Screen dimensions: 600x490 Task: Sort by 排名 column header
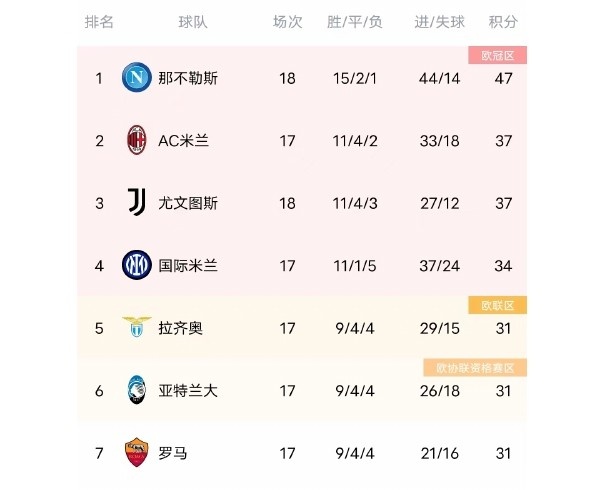(99, 22)
